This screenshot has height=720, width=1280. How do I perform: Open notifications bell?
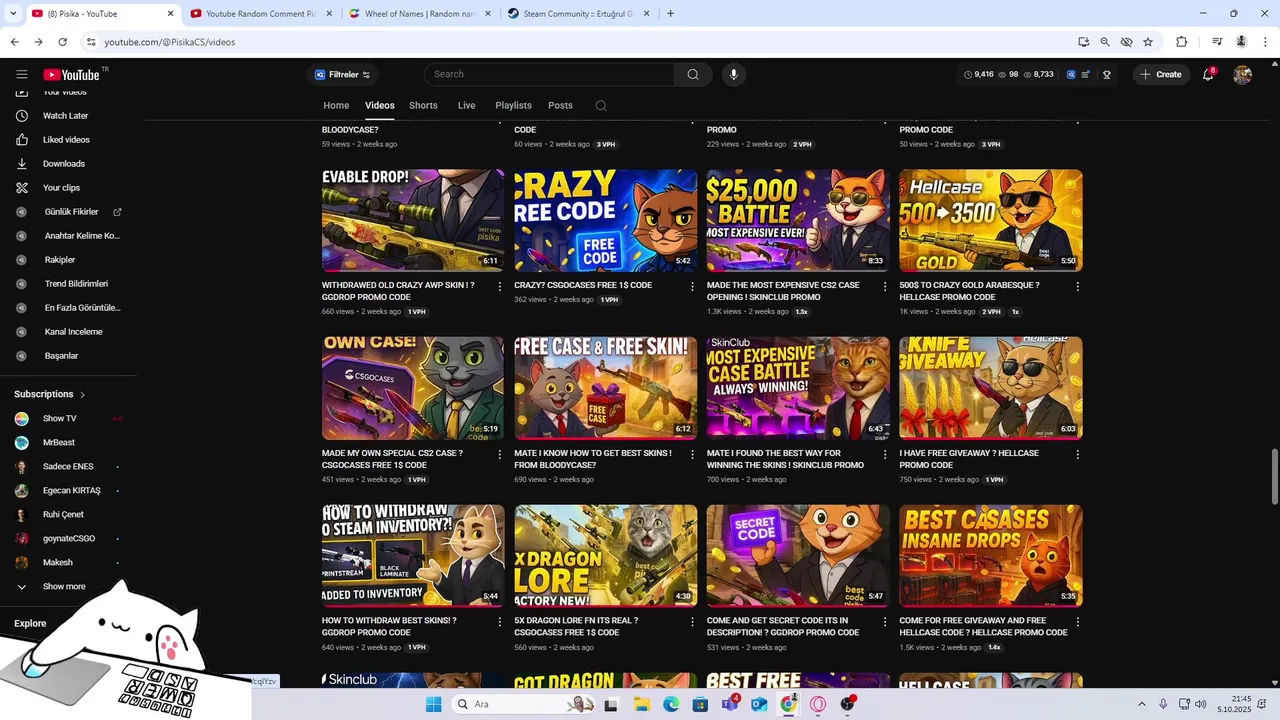click(1208, 74)
